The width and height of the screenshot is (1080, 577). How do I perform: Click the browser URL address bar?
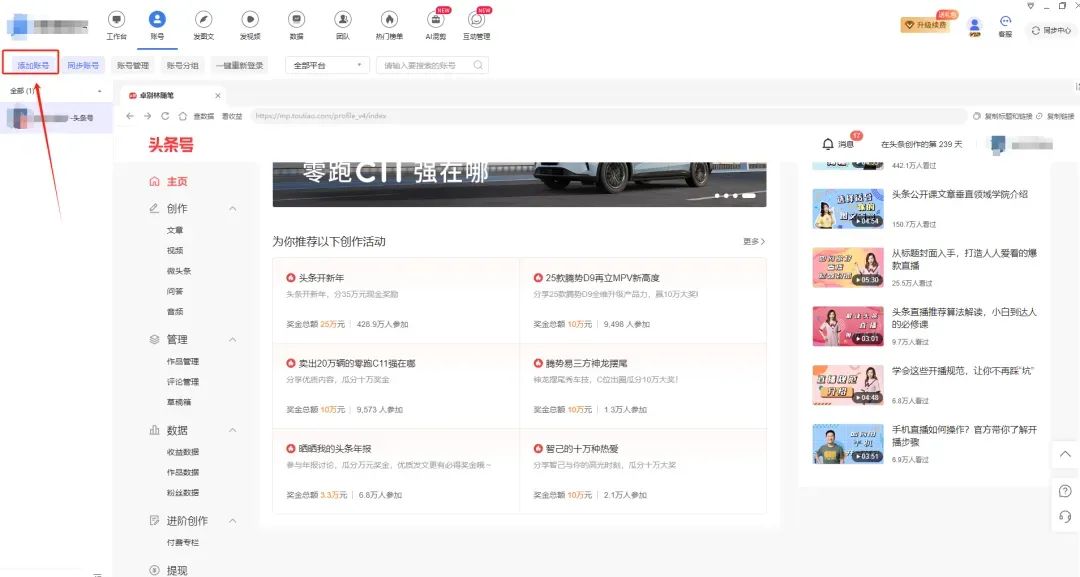[608, 116]
